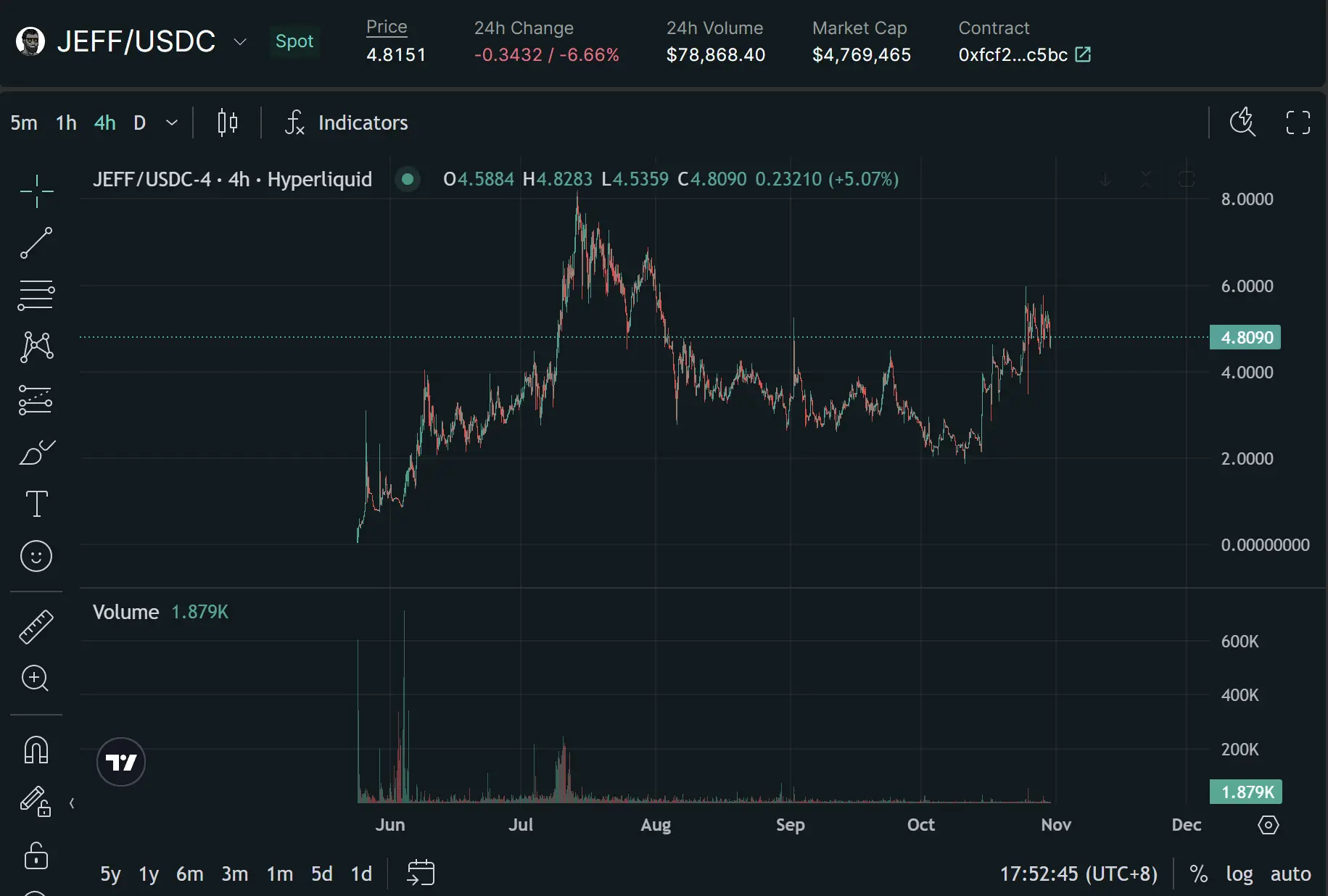This screenshot has width=1328, height=896.
Task: Click the 4.8090 current price label
Action: click(x=1245, y=338)
